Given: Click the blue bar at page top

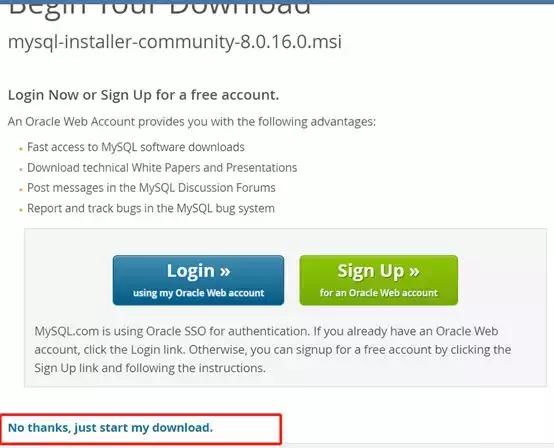Looking at the screenshot, I should point(277,1).
